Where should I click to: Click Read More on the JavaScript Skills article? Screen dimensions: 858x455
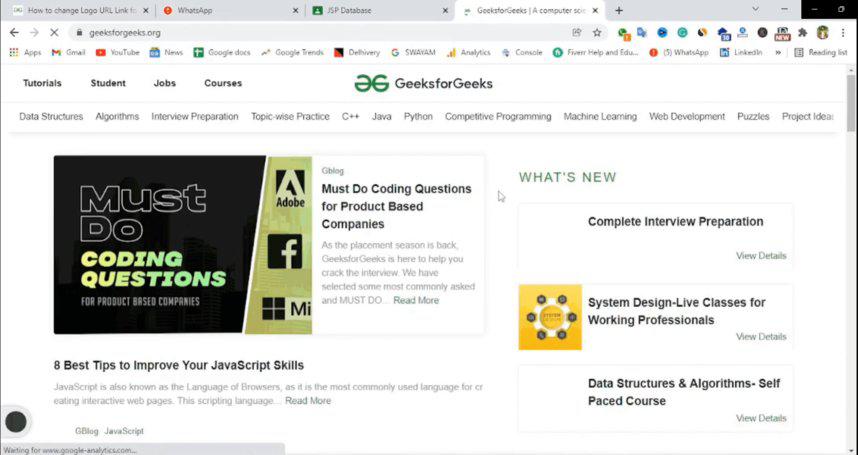(308, 401)
